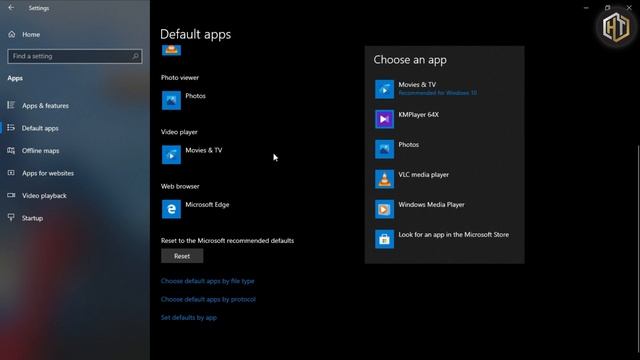Click the VLC cone icon in app list
The width and height of the screenshot is (640, 360).
coord(384,179)
